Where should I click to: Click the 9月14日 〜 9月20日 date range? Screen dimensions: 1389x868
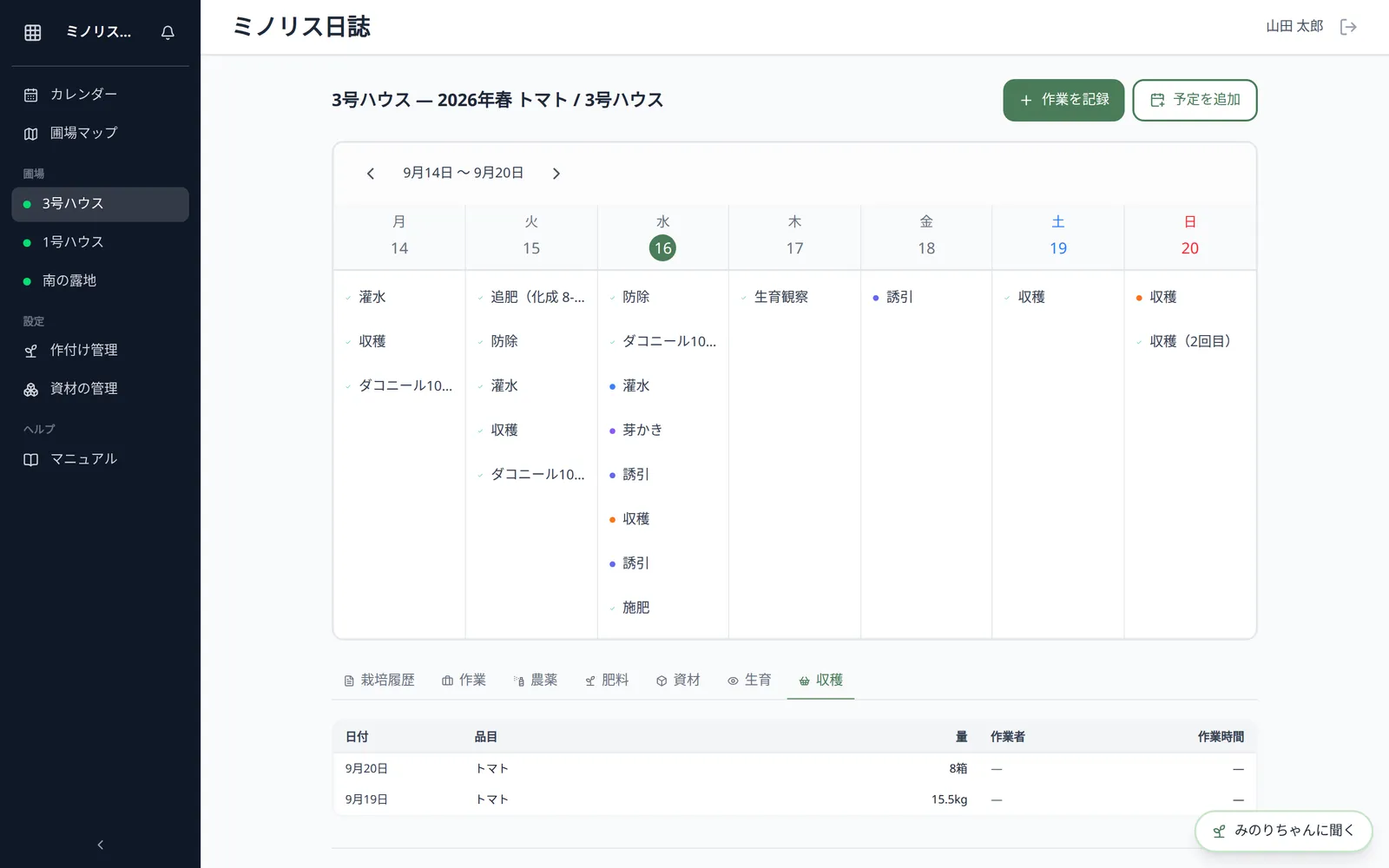pyautogui.click(x=464, y=174)
